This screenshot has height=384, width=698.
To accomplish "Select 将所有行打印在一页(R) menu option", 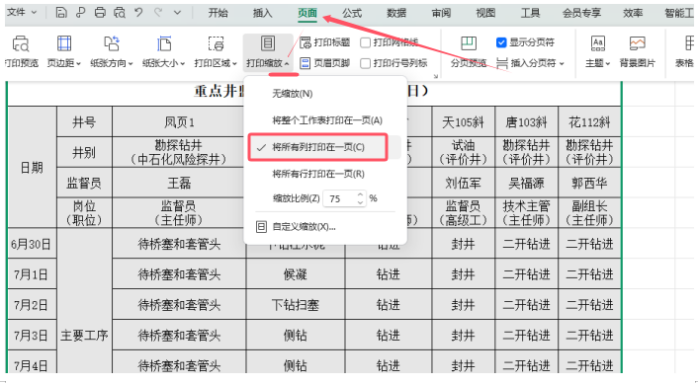I will [x=318, y=174].
